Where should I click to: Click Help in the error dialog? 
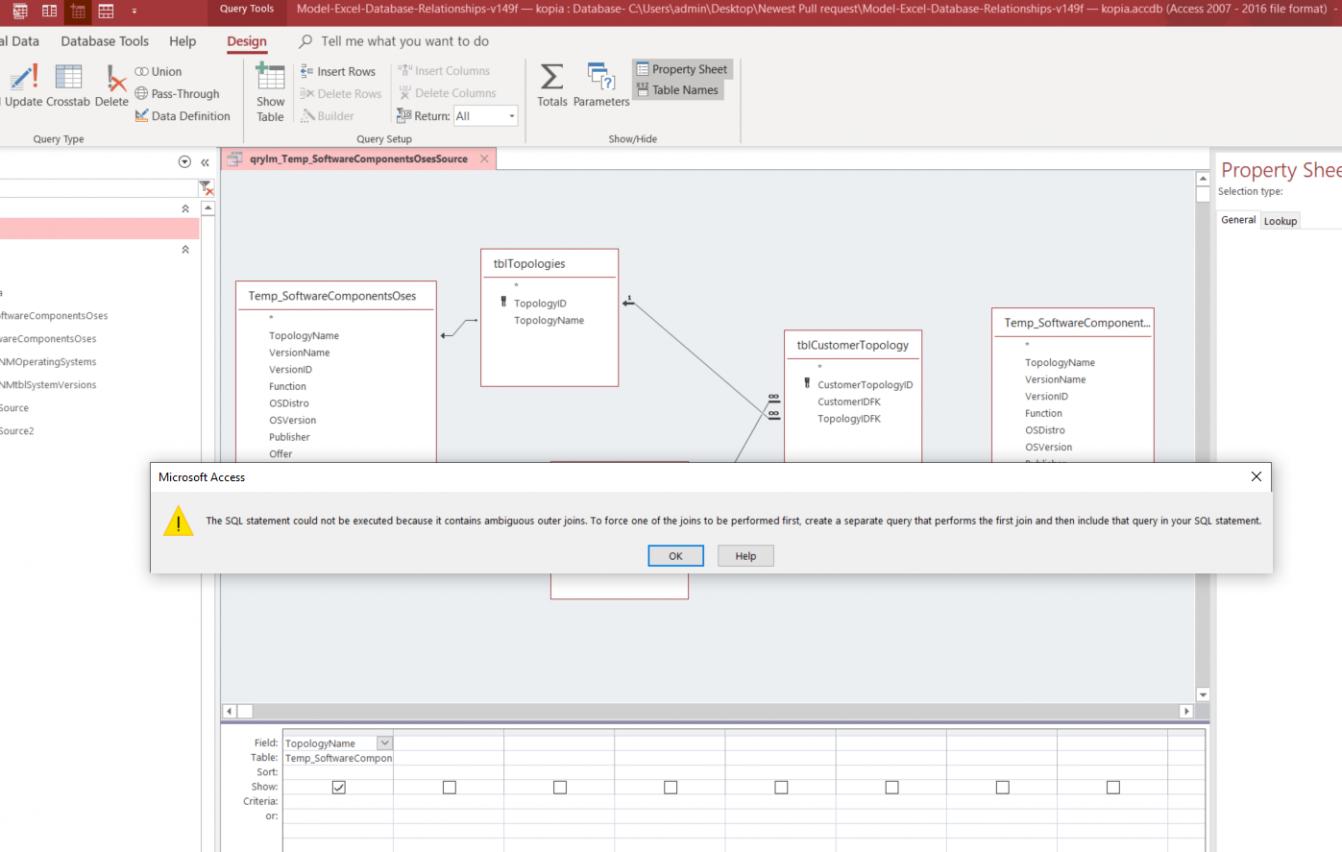(745, 556)
